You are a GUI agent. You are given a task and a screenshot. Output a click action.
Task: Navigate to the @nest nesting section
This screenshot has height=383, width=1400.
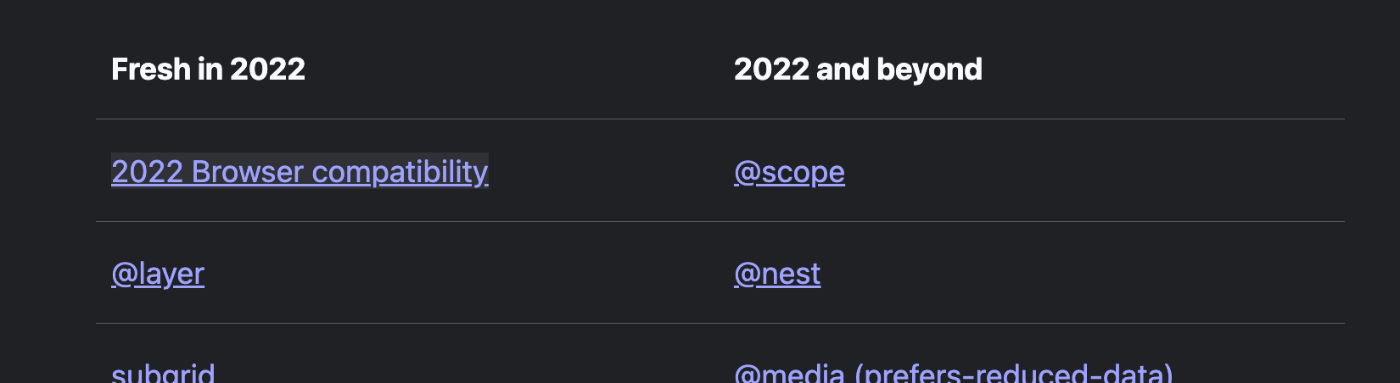777,274
